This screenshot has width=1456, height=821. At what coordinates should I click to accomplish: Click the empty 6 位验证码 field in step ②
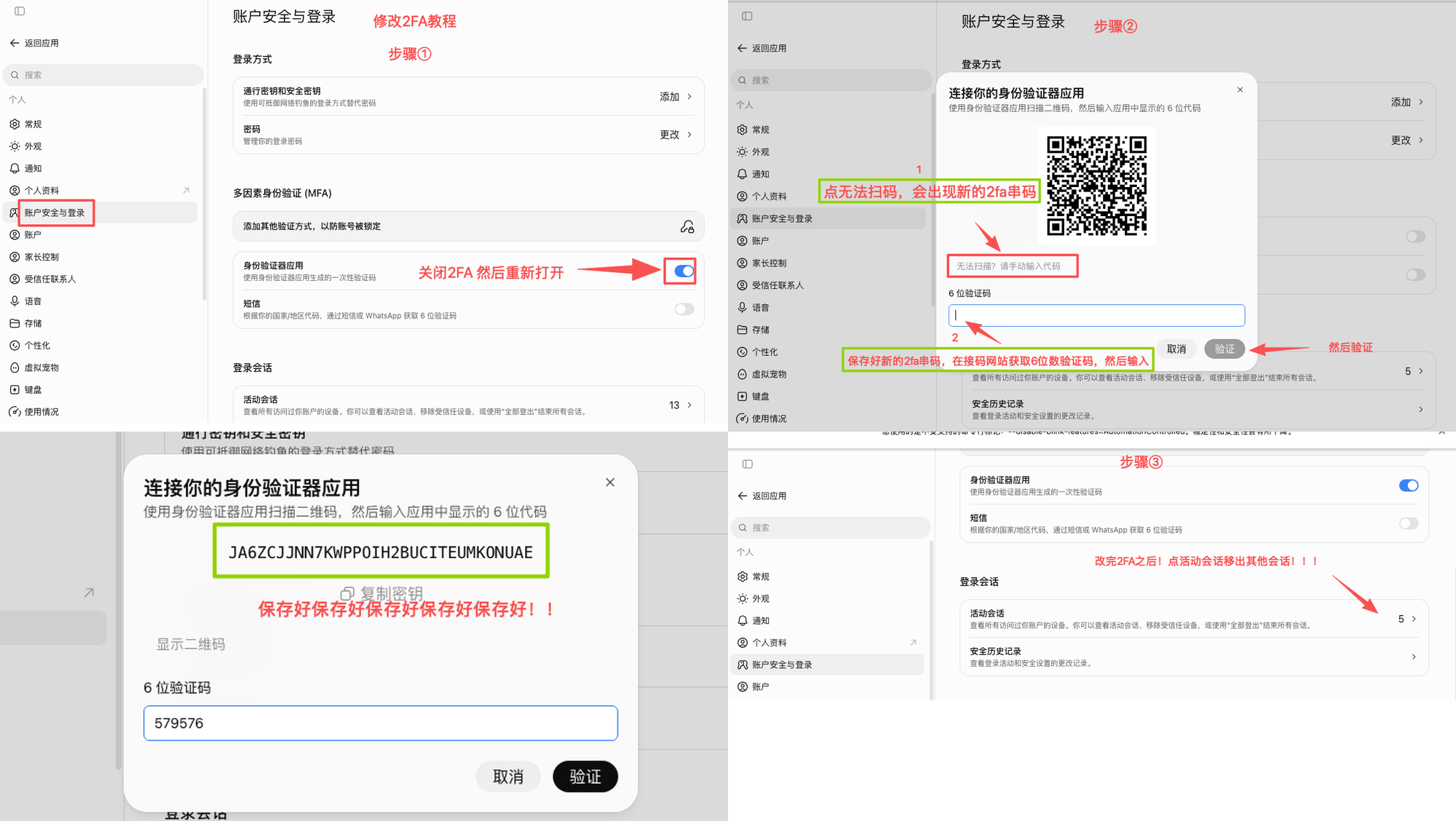[x=1096, y=315]
